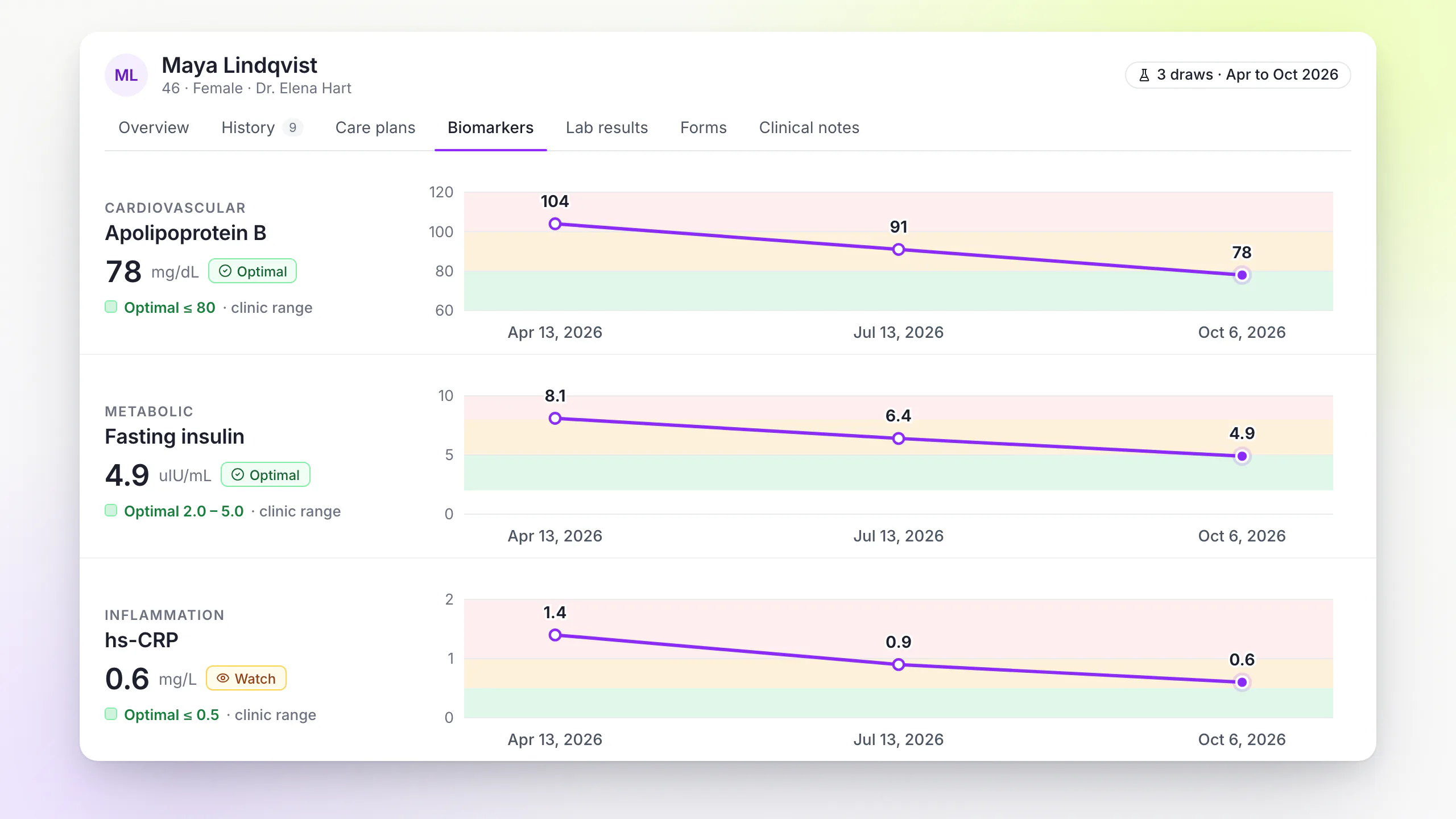
Task: Click the History count badge 9
Action: point(292,127)
